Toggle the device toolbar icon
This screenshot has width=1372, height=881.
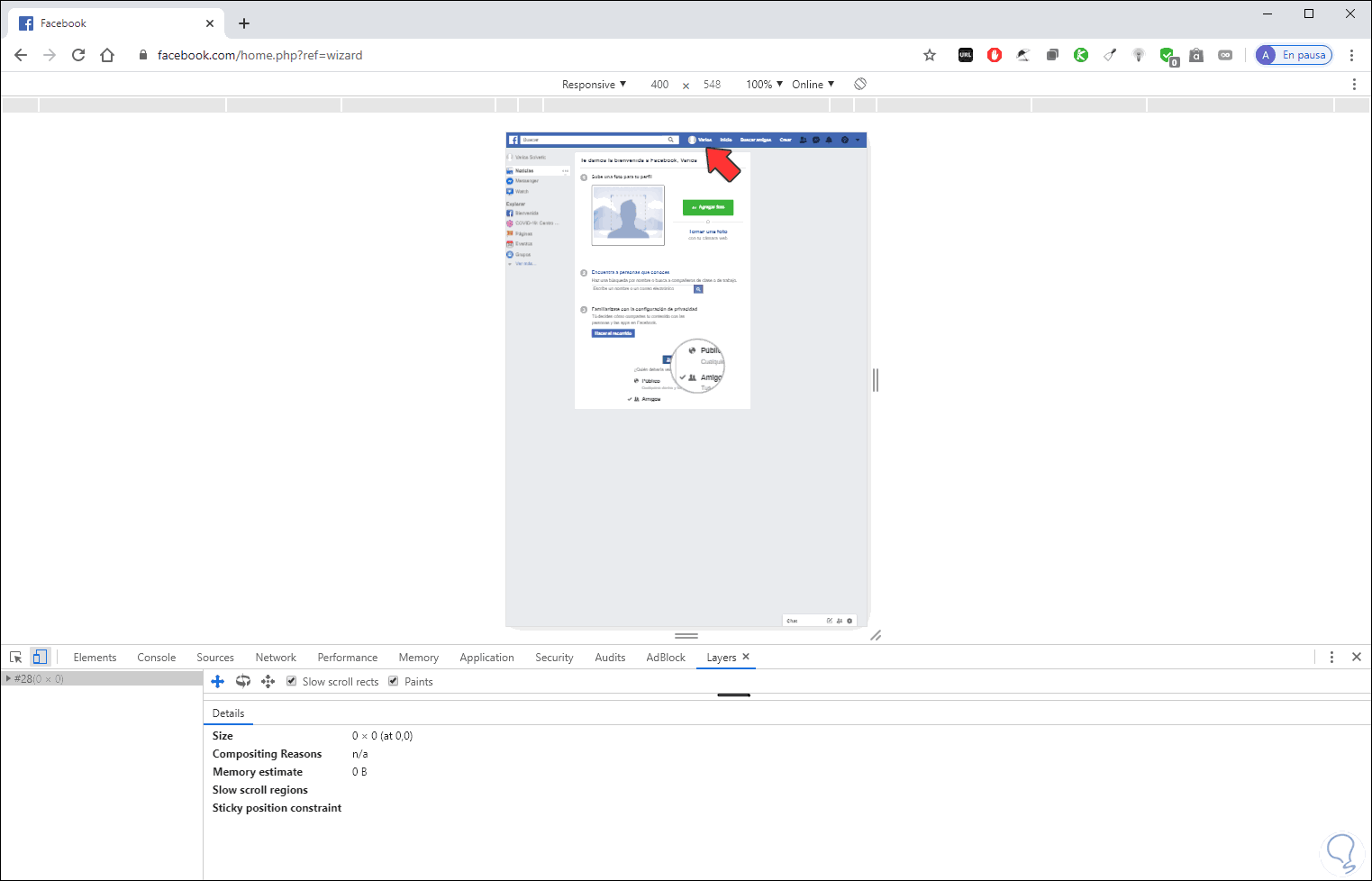coord(40,658)
